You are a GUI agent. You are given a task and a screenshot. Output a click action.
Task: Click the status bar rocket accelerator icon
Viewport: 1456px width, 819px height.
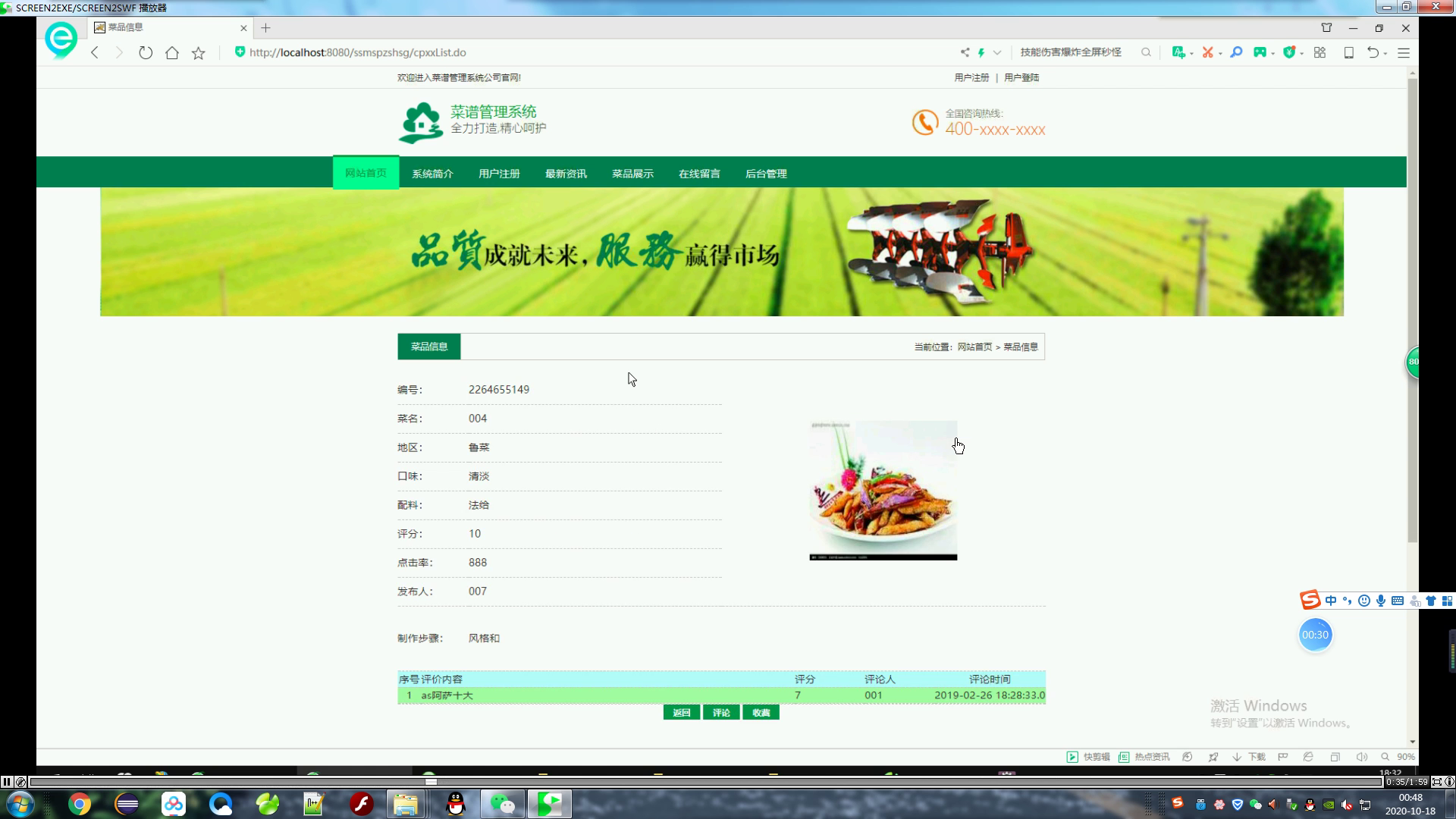coord(1213,757)
